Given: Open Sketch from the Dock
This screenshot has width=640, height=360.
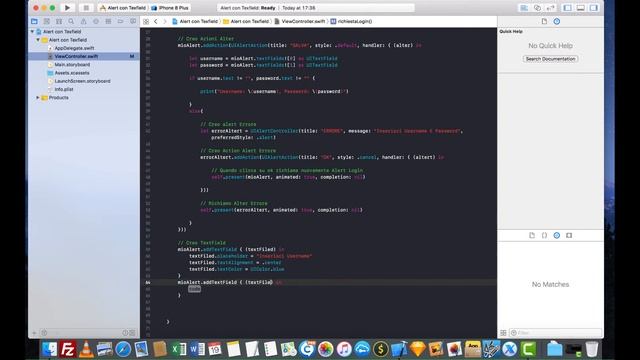Looking at the screenshot, I should (x=418, y=349).
